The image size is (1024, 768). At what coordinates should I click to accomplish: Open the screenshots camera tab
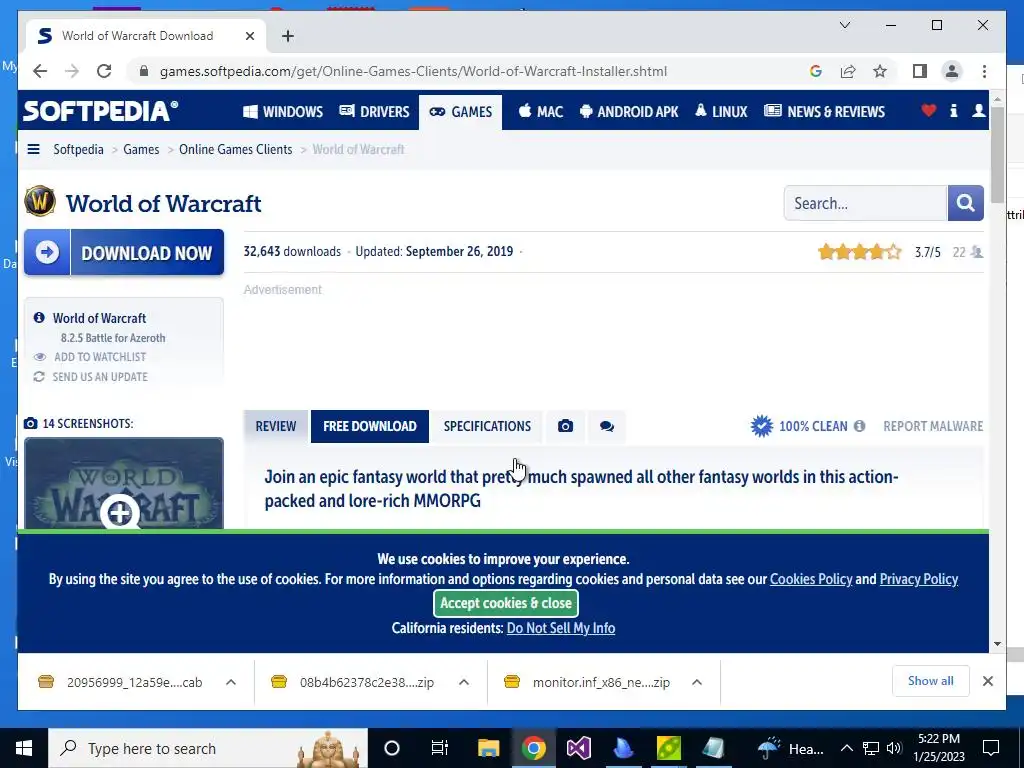566,426
